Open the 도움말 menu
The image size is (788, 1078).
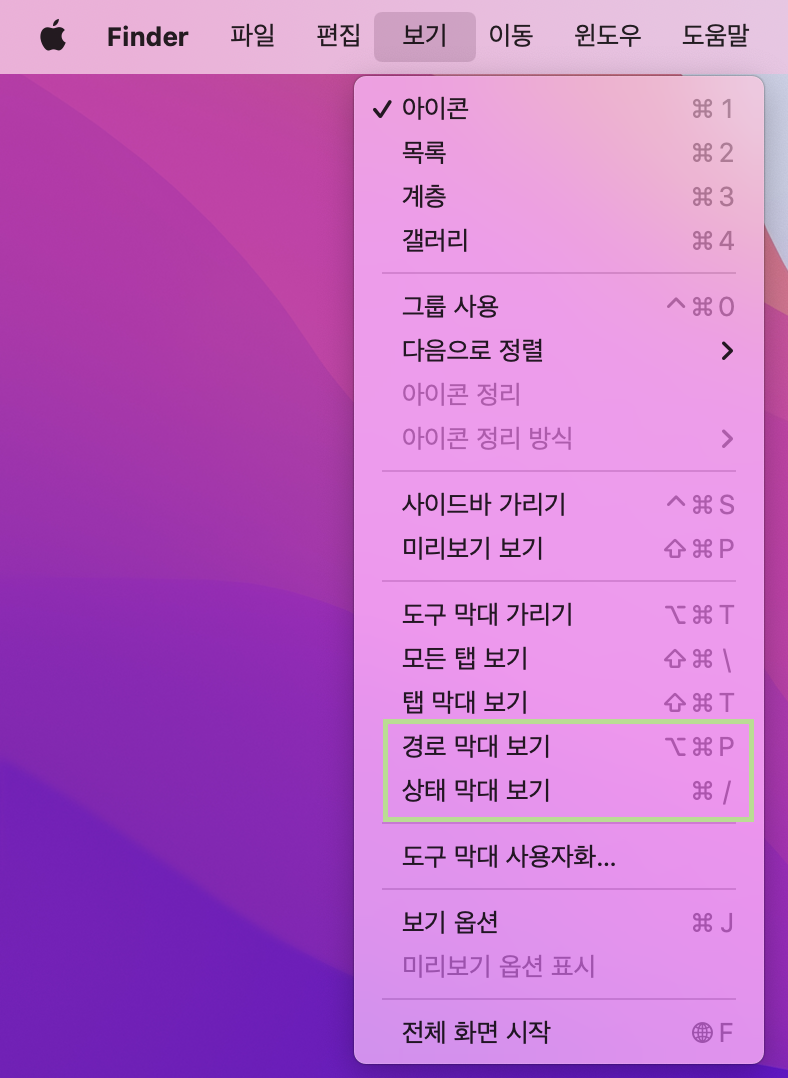click(715, 36)
